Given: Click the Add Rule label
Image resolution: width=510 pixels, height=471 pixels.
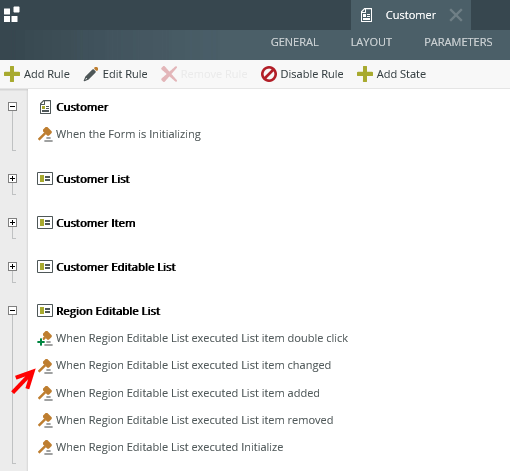Looking at the screenshot, I should coord(47,74).
